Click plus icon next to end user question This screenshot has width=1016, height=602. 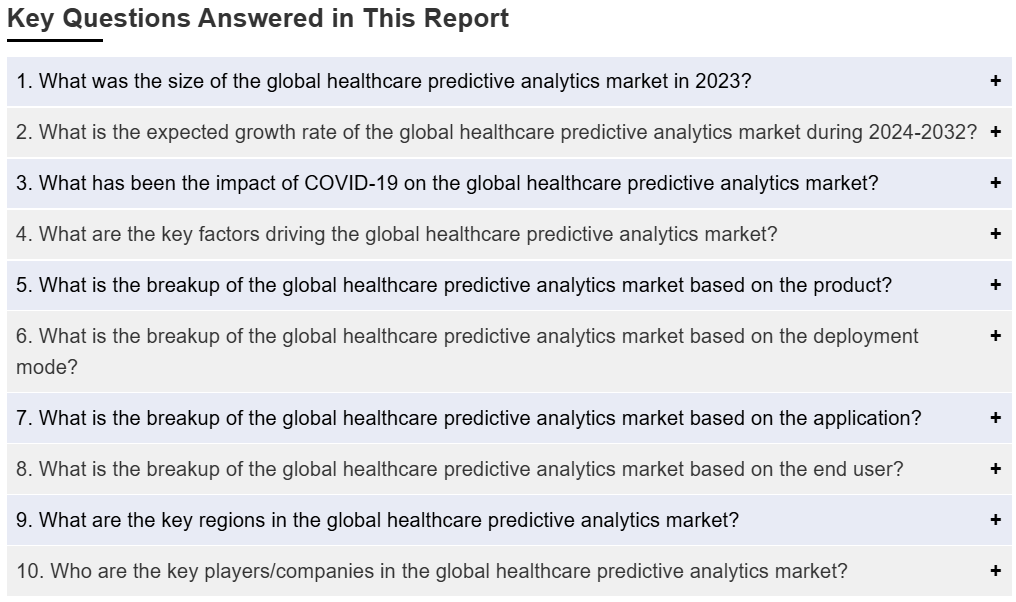[995, 469]
